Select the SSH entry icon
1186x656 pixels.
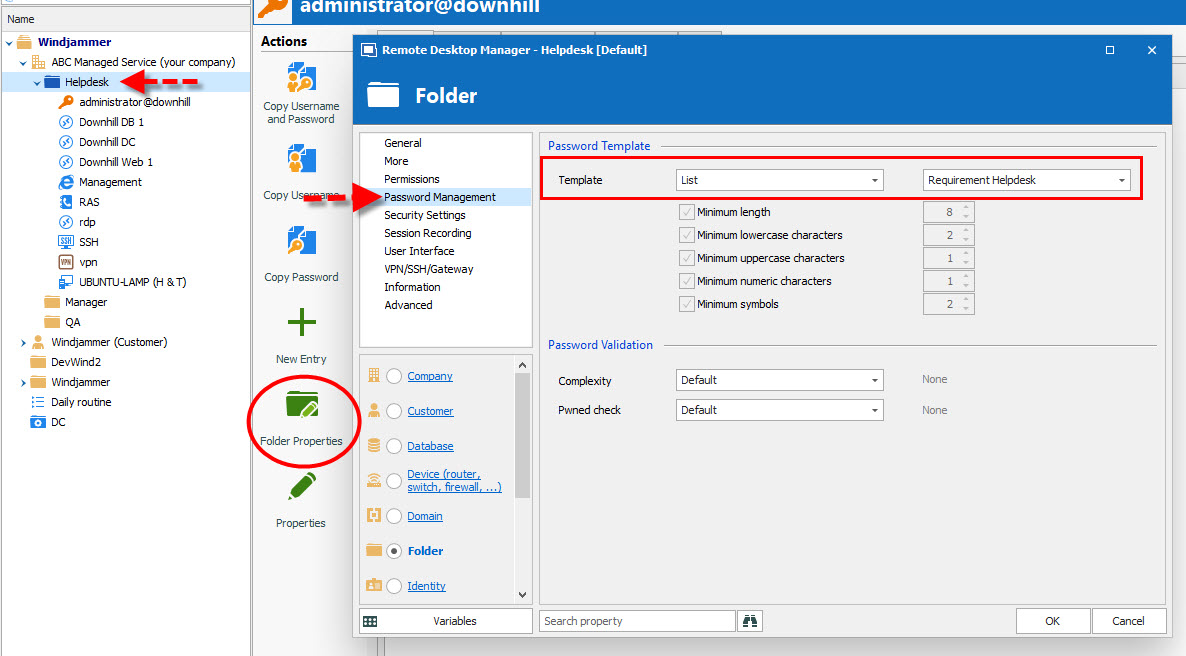(x=66, y=242)
